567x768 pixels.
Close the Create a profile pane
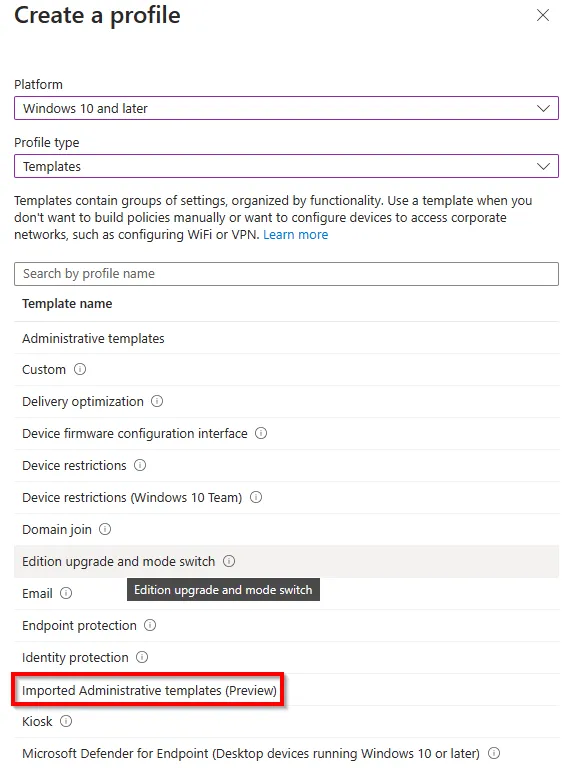pos(543,15)
